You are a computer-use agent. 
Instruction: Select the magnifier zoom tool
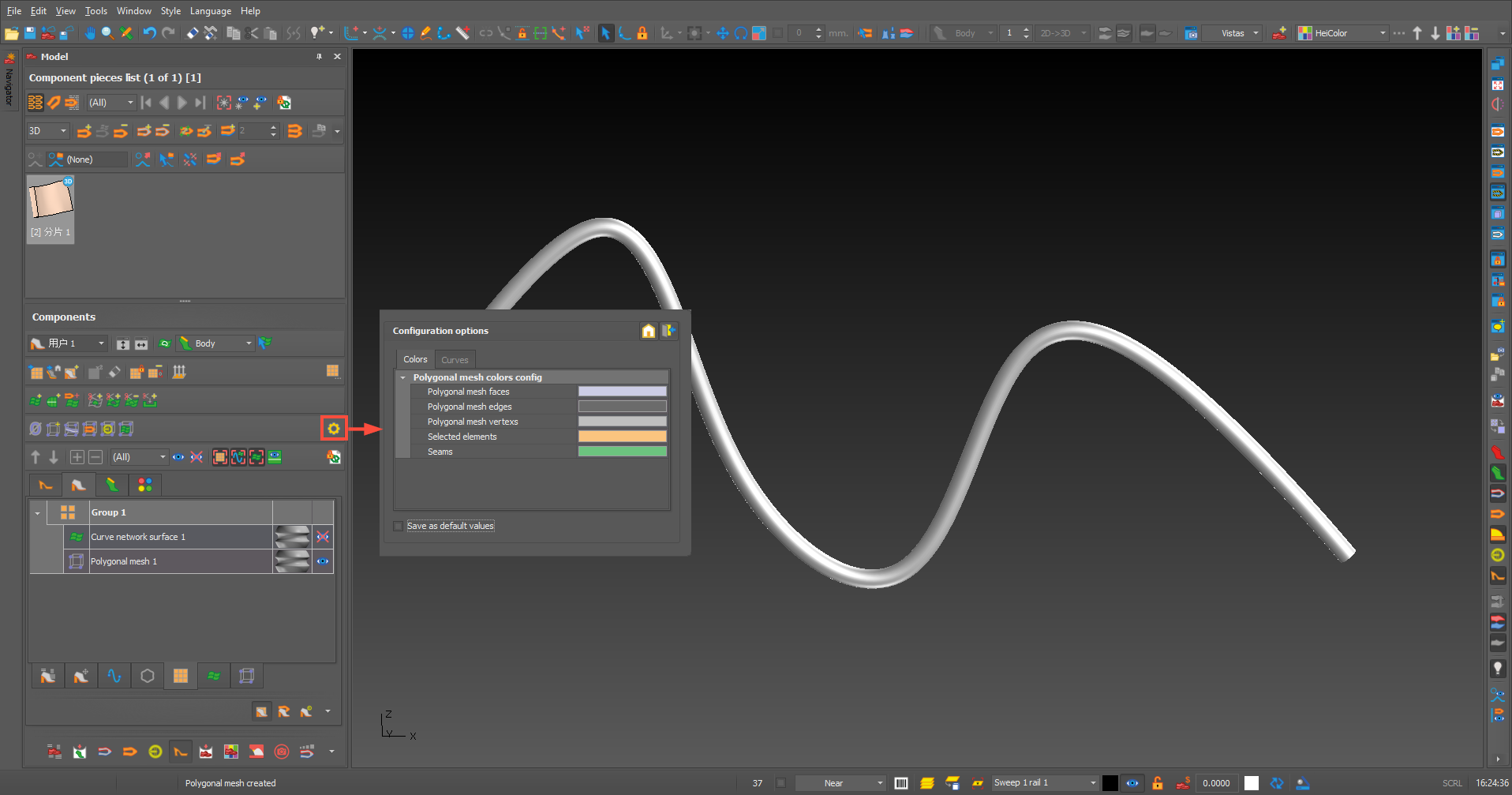coord(107,33)
